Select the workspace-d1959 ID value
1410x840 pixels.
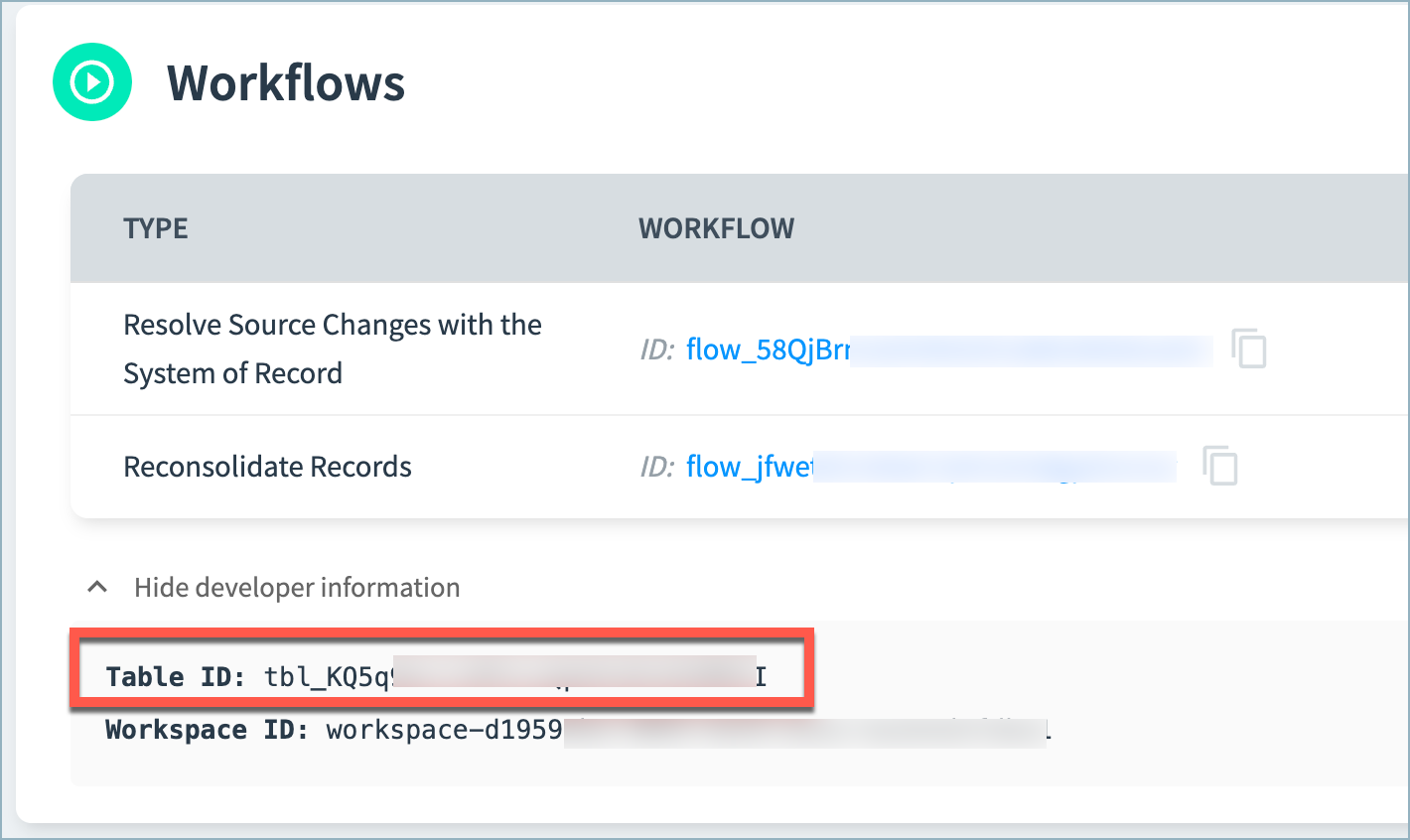point(689,731)
